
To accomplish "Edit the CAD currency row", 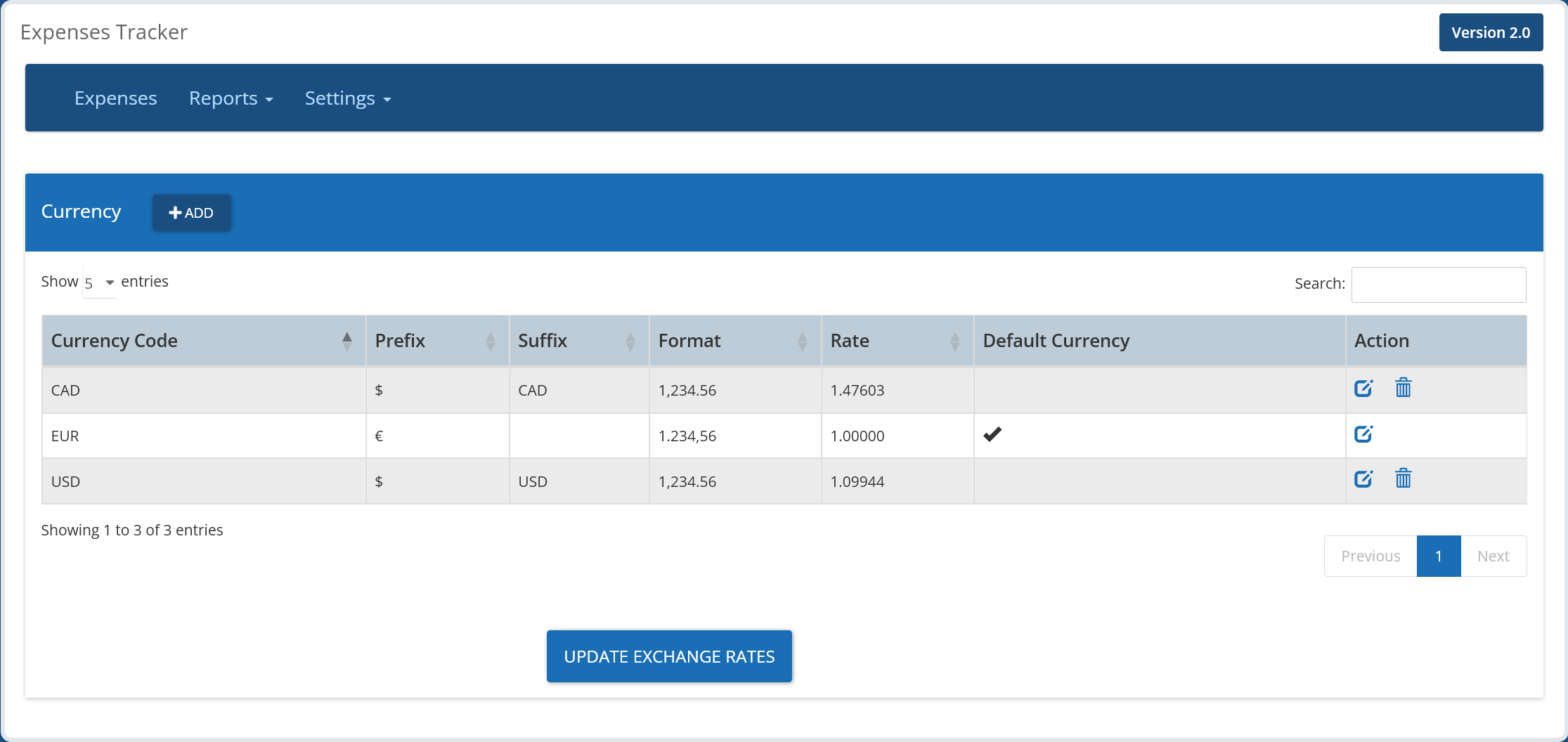I will coord(1363,389).
